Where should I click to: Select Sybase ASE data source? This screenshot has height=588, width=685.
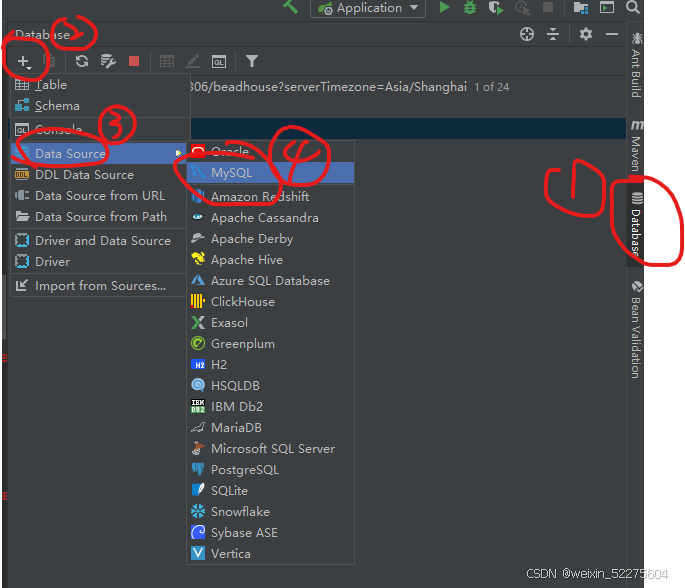270,533
